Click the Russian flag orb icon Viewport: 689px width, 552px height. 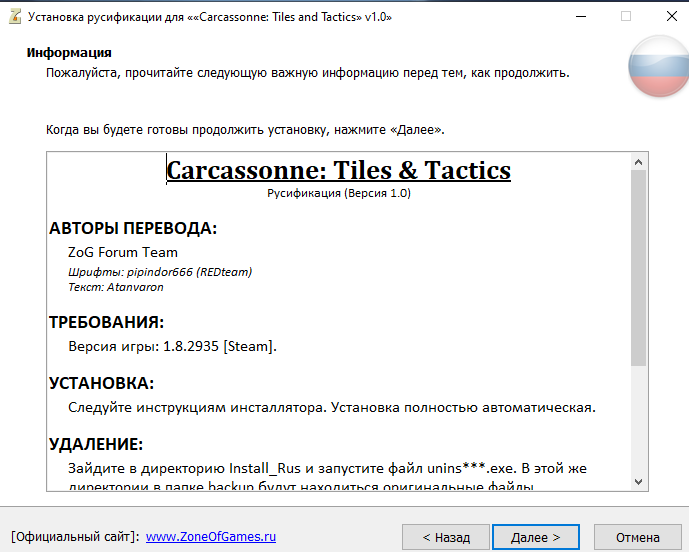[658, 66]
